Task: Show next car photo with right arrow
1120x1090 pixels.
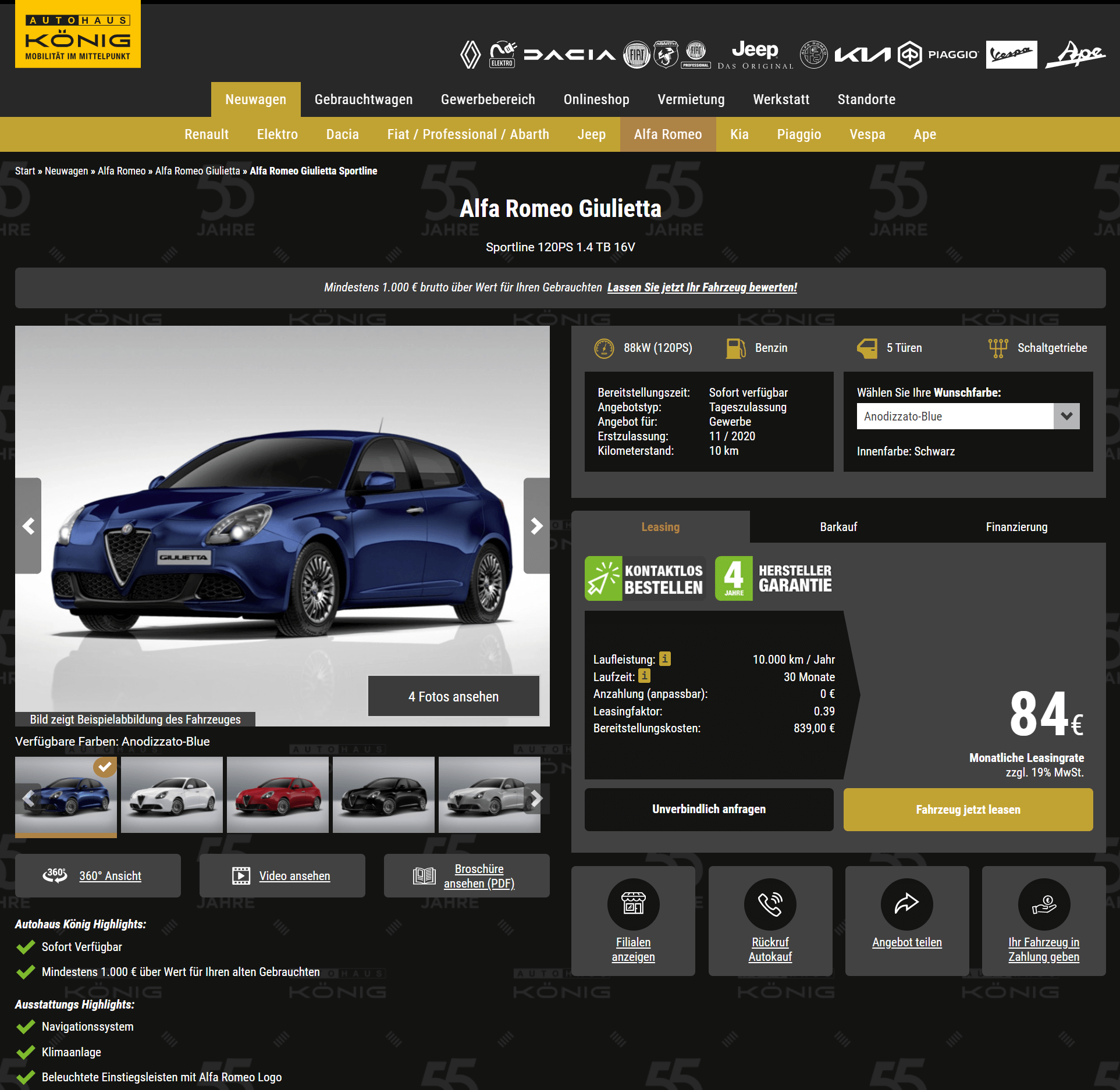Action: [536, 526]
